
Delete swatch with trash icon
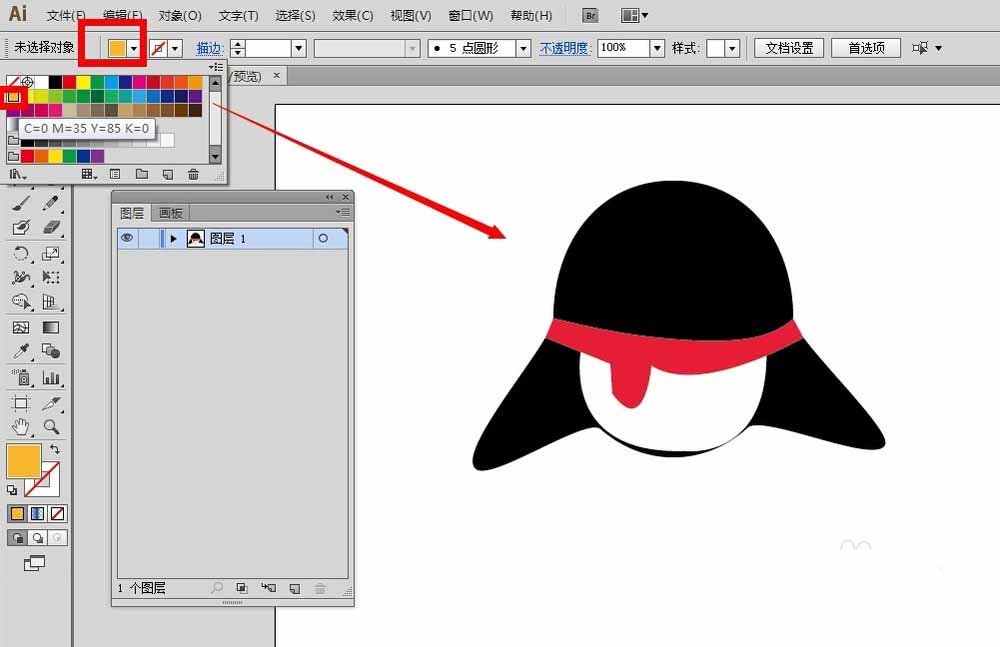click(193, 174)
